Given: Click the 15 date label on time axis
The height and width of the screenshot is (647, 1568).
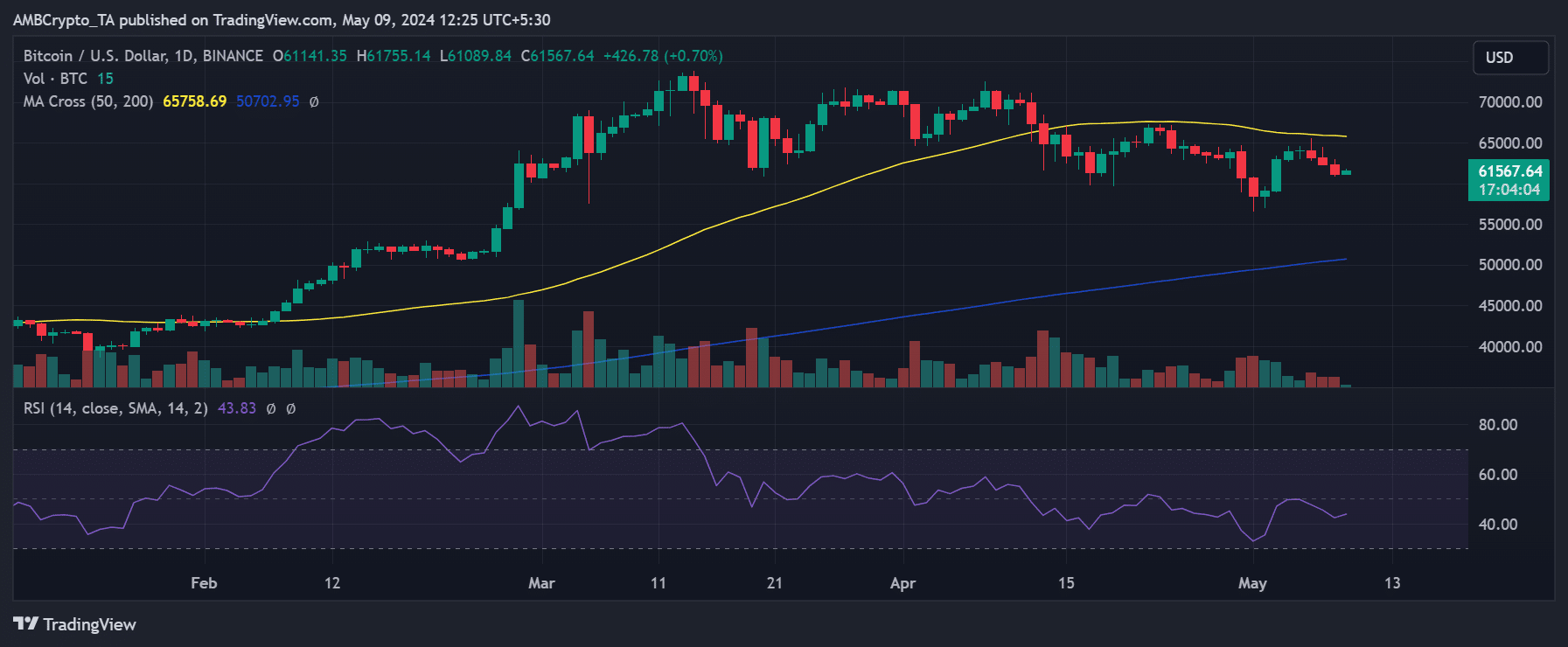Looking at the screenshot, I should pyautogui.click(x=1066, y=583).
